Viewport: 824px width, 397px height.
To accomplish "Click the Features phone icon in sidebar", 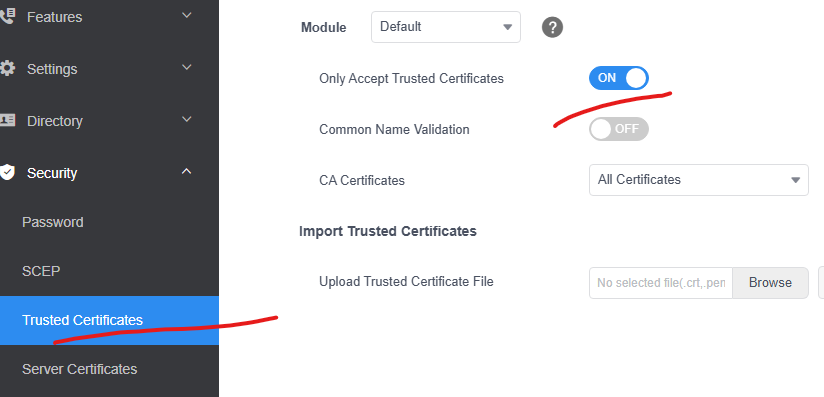I will pyautogui.click(x=7, y=16).
